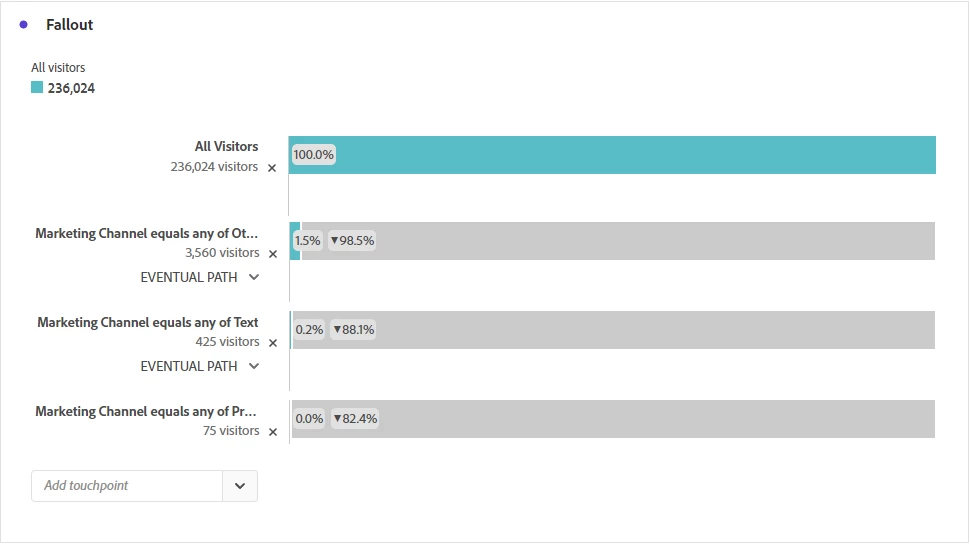Click the teal All visitors legend swatch
This screenshot has height=544, width=970.
click(37, 88)
